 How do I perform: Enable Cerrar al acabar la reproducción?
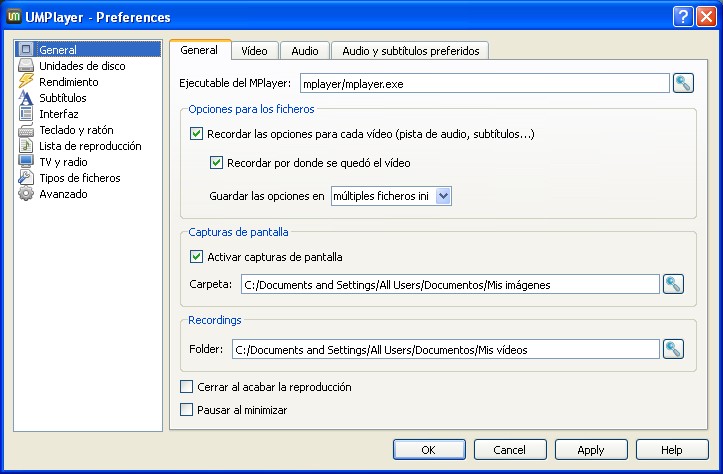(186, 386)
